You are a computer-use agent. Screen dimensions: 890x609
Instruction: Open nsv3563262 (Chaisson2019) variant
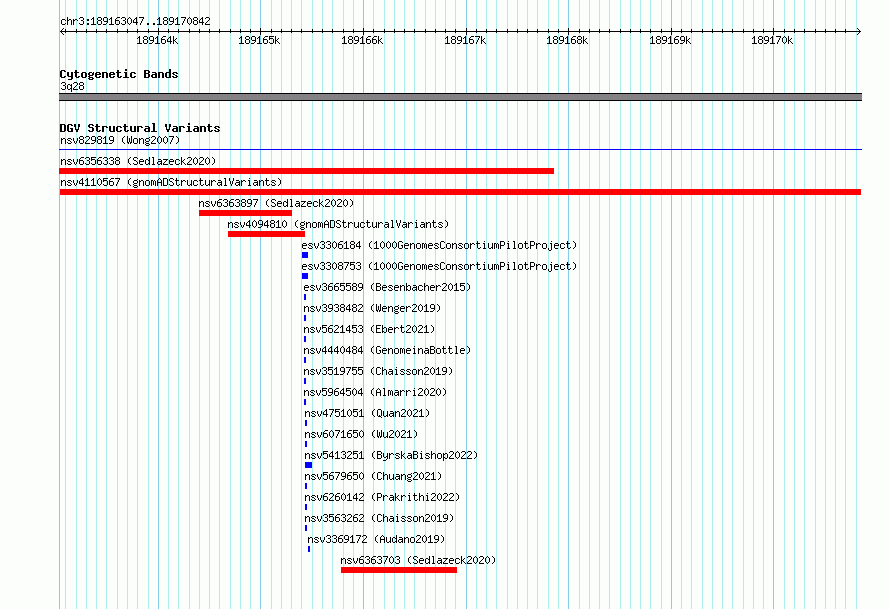click(x=379, y=518)
